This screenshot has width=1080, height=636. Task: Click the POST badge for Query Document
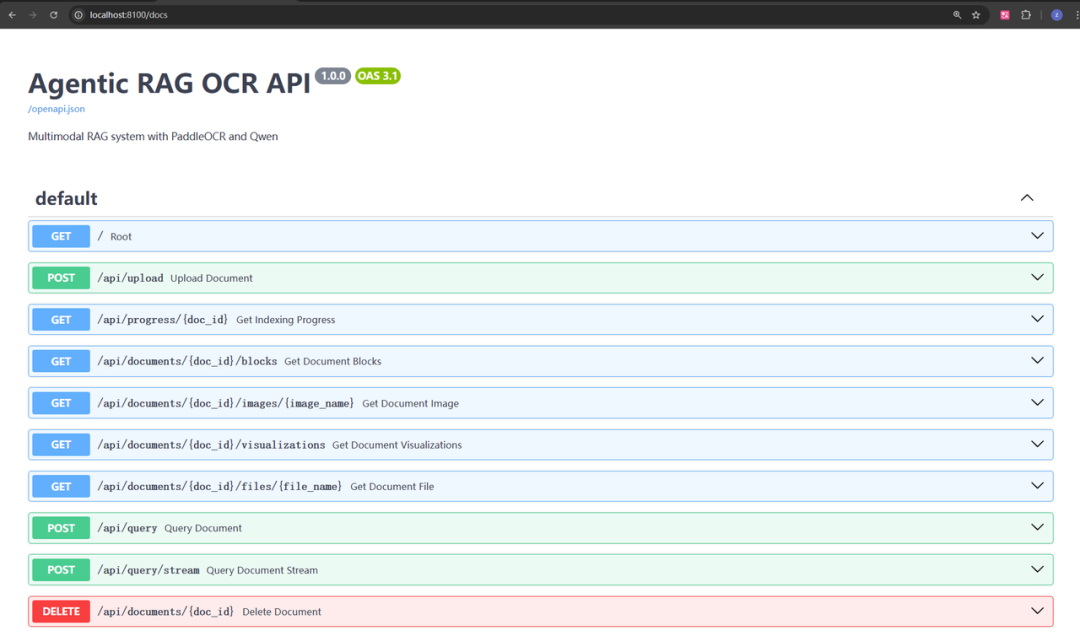coord(61,528)
